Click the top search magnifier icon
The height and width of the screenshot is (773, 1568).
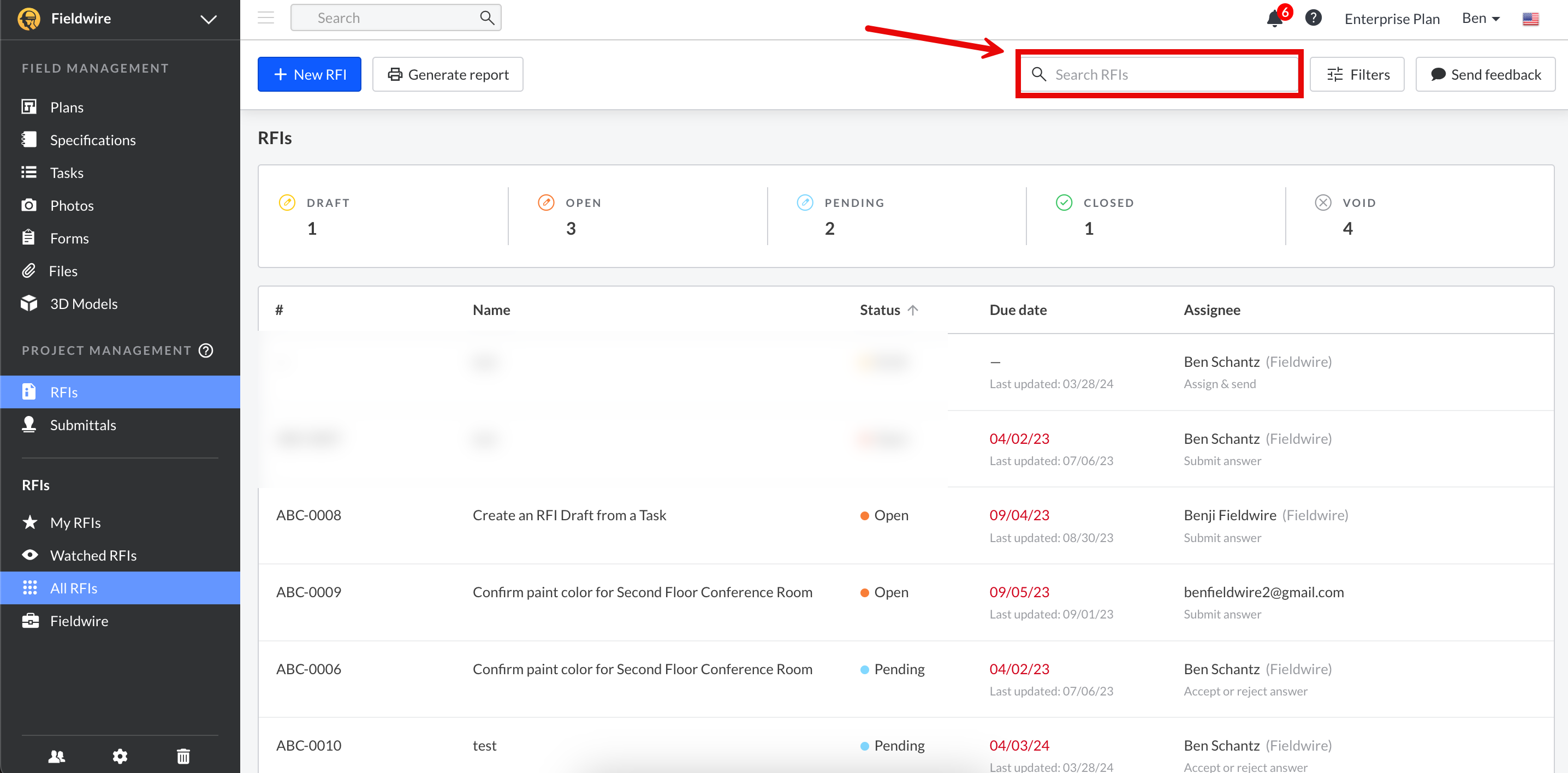486,17
